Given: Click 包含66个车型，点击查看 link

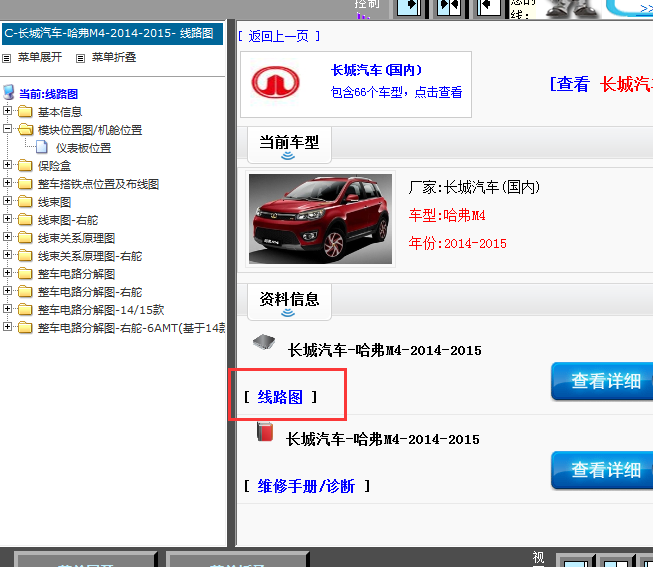Looking at the screenshot, I should 396,92.
